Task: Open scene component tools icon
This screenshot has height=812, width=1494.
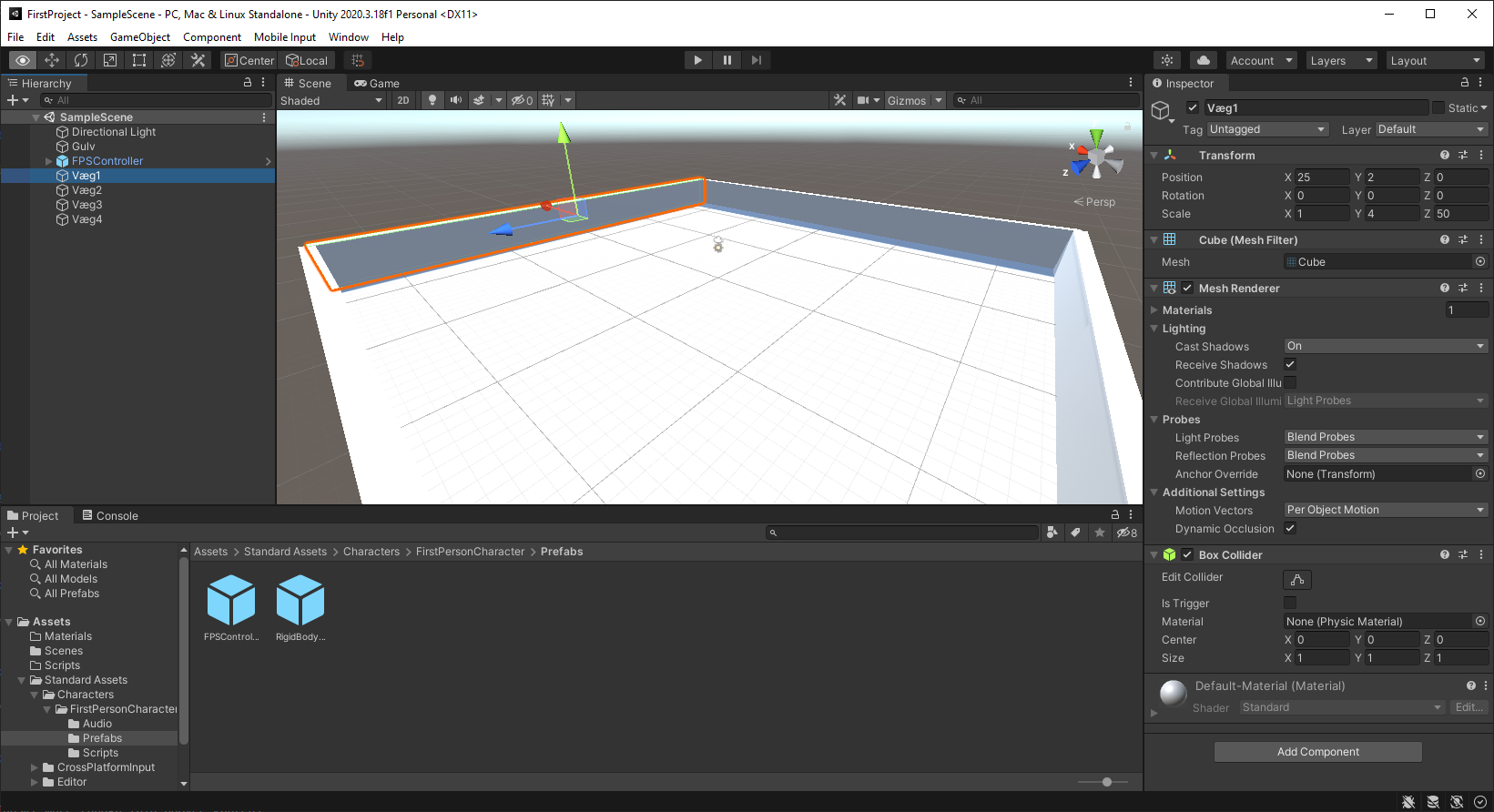Action: (x=839, y=100)
